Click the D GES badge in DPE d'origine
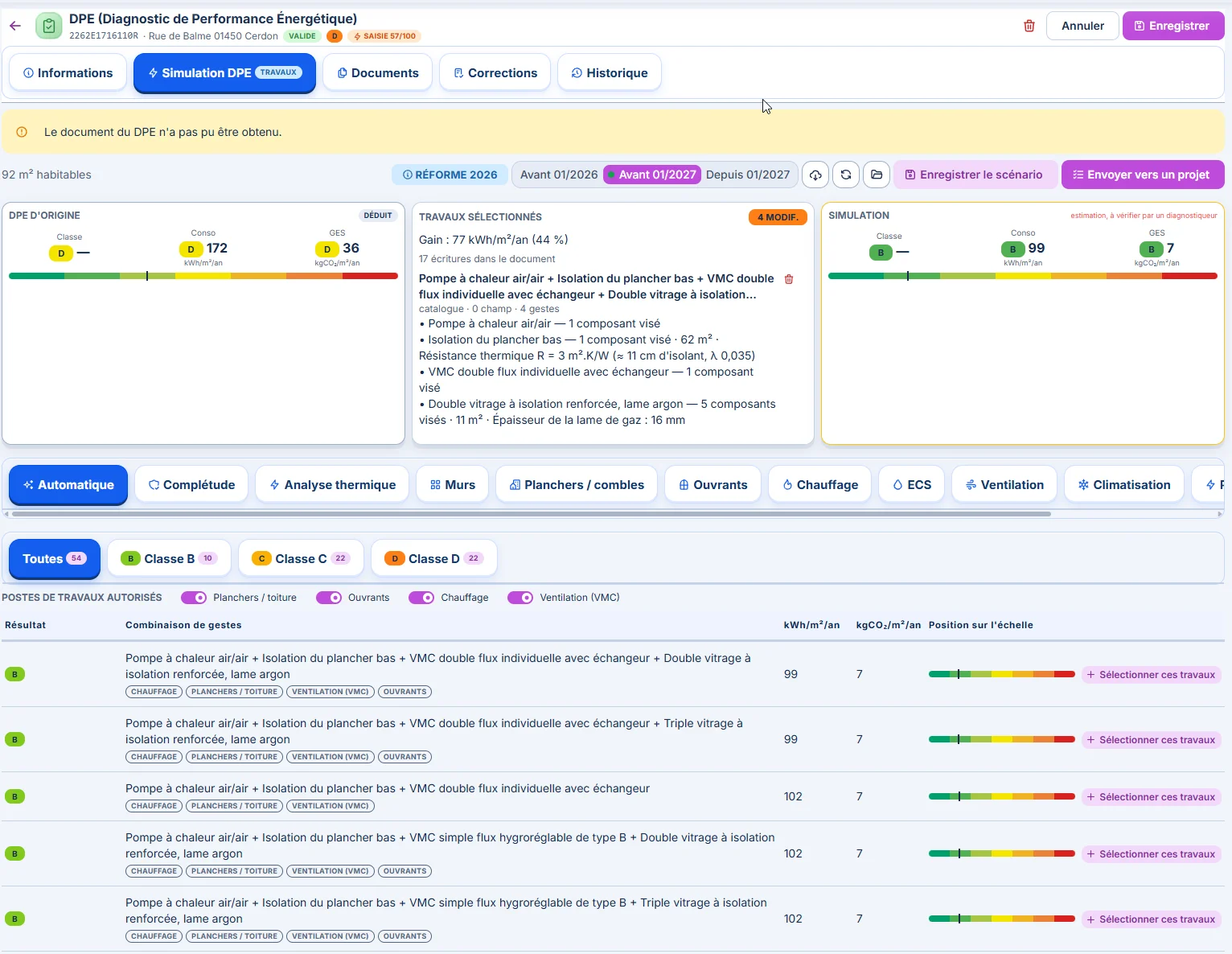The image size is (1232, 954). 327,249
